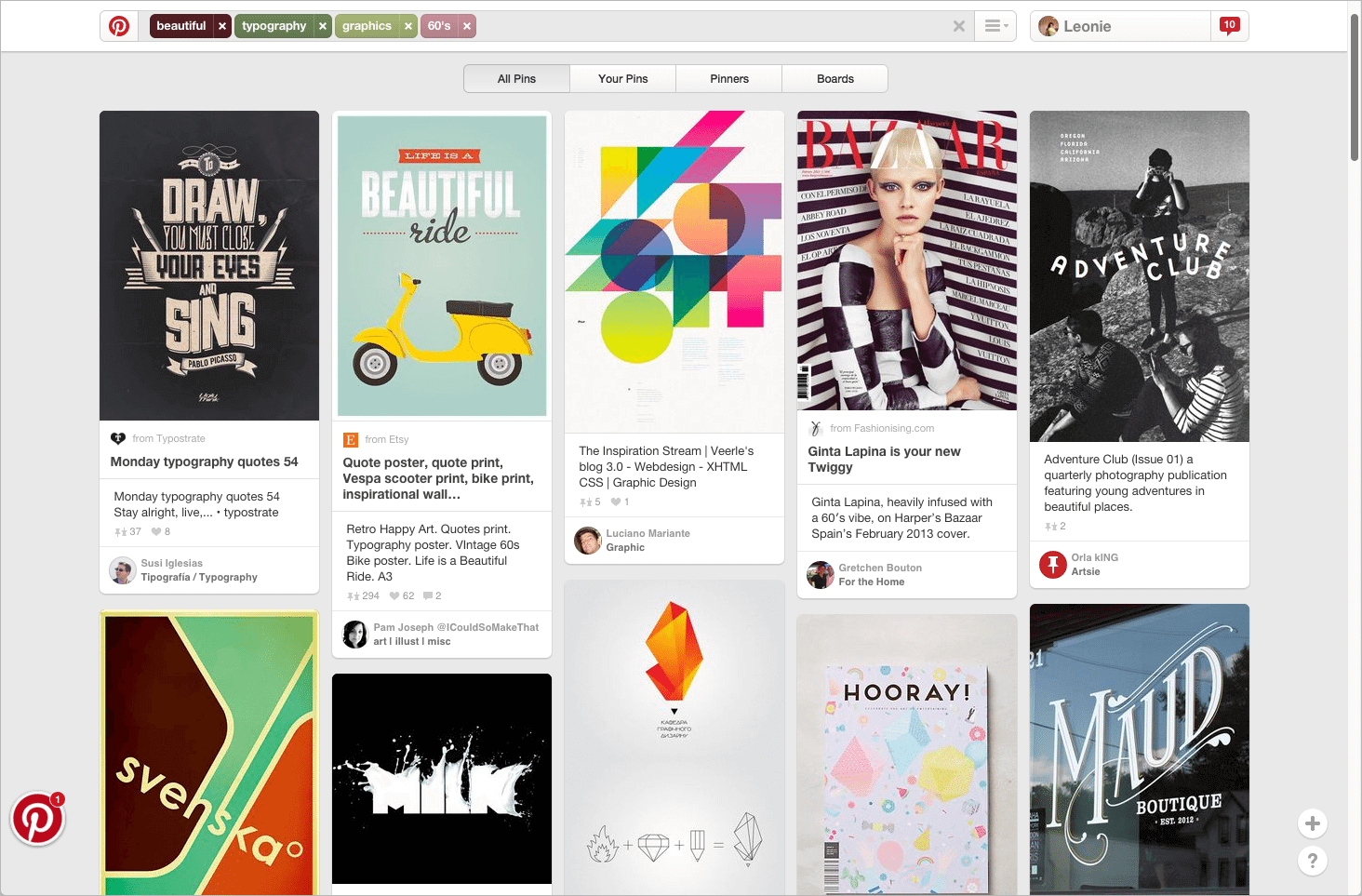The image size is (1362, 896).
Task: Switch to the Your Pins tab
Action: click(621, 78)
